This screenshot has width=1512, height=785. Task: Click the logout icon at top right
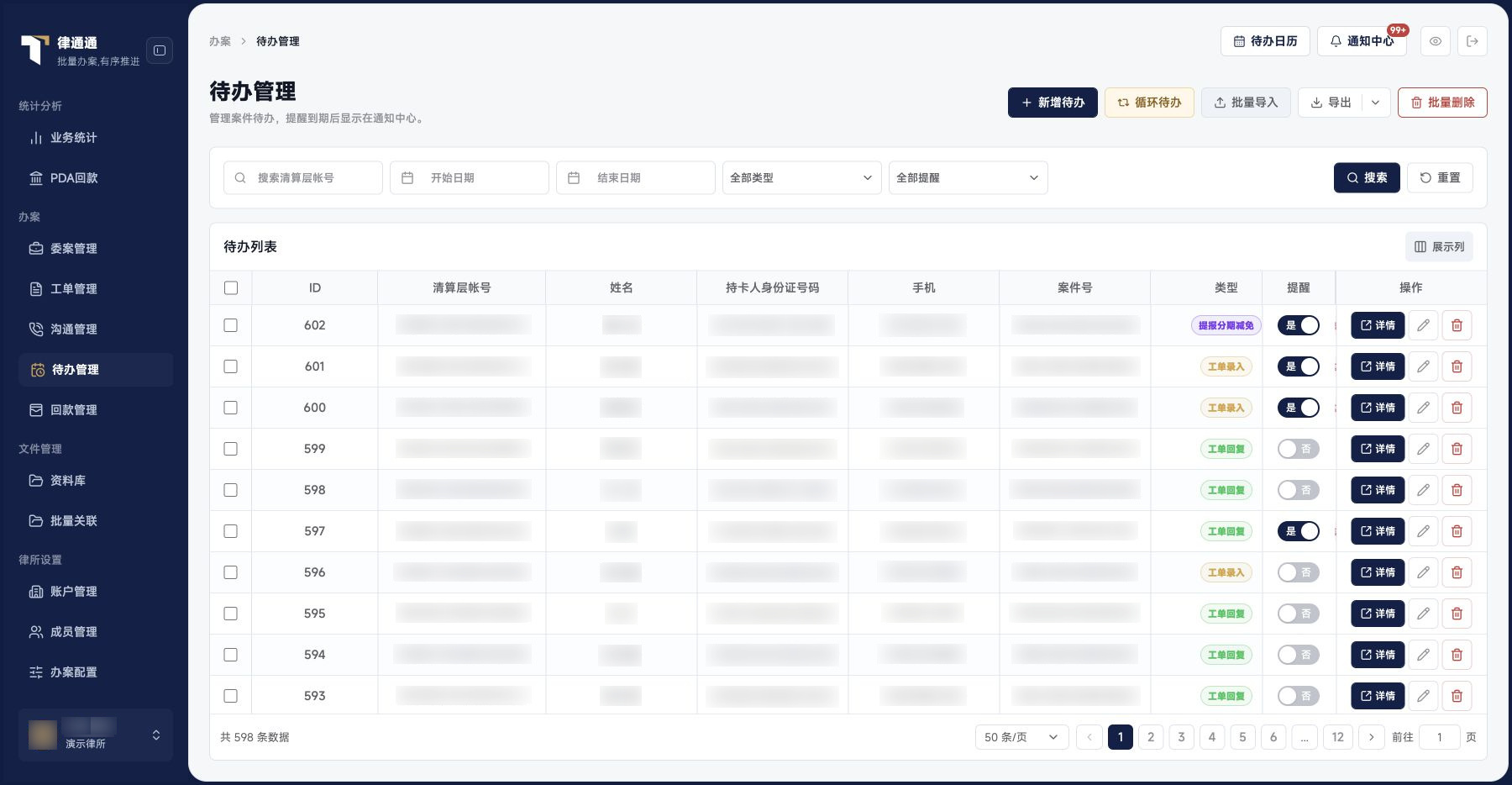tap(1473, 41)
